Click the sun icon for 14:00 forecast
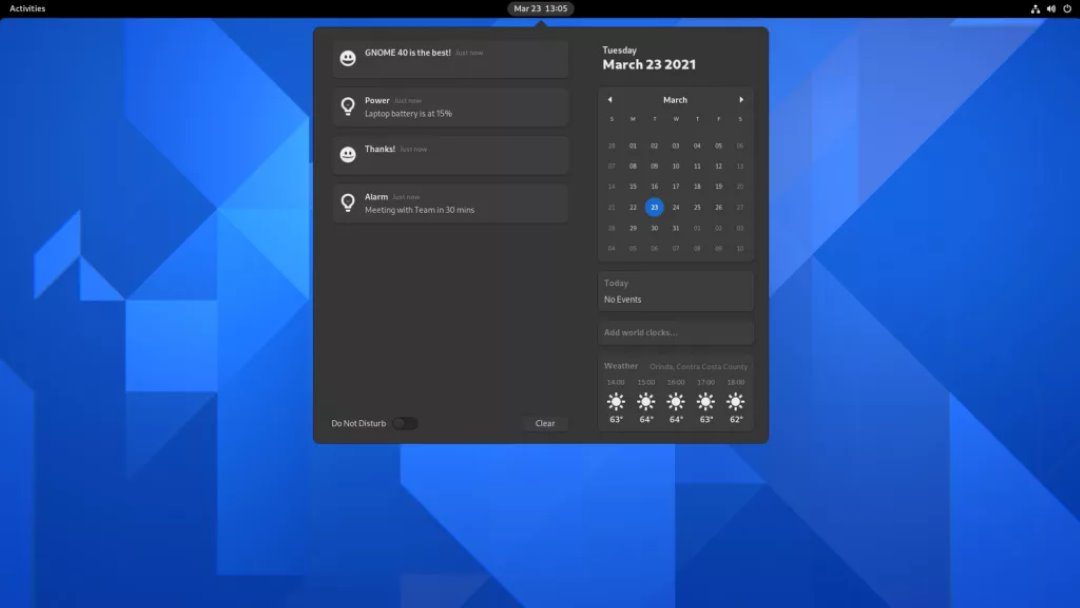This screenshot has height=608, width=1080. (616, 401)
